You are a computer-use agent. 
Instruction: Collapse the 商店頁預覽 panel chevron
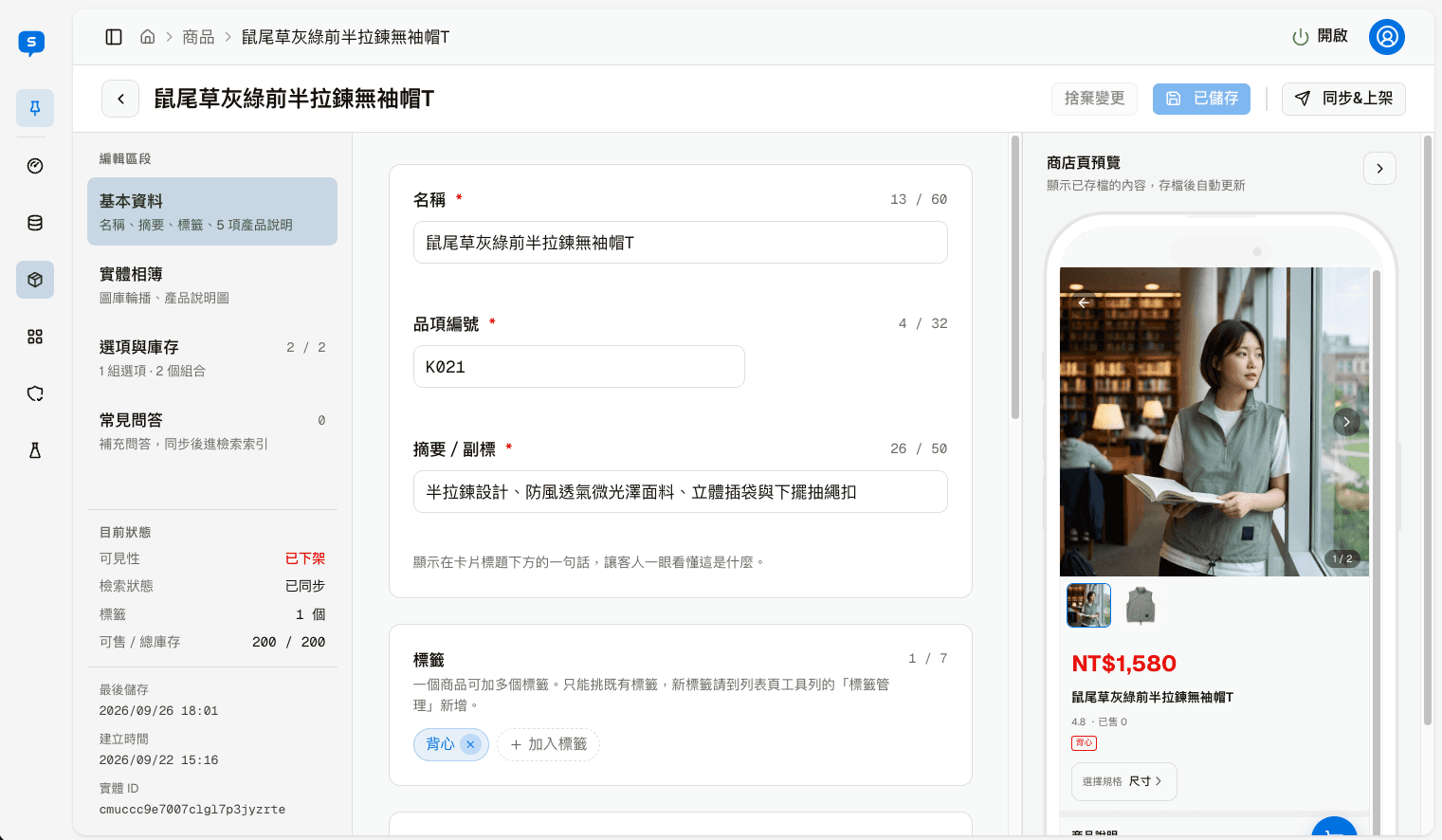tap(1379, 169)
